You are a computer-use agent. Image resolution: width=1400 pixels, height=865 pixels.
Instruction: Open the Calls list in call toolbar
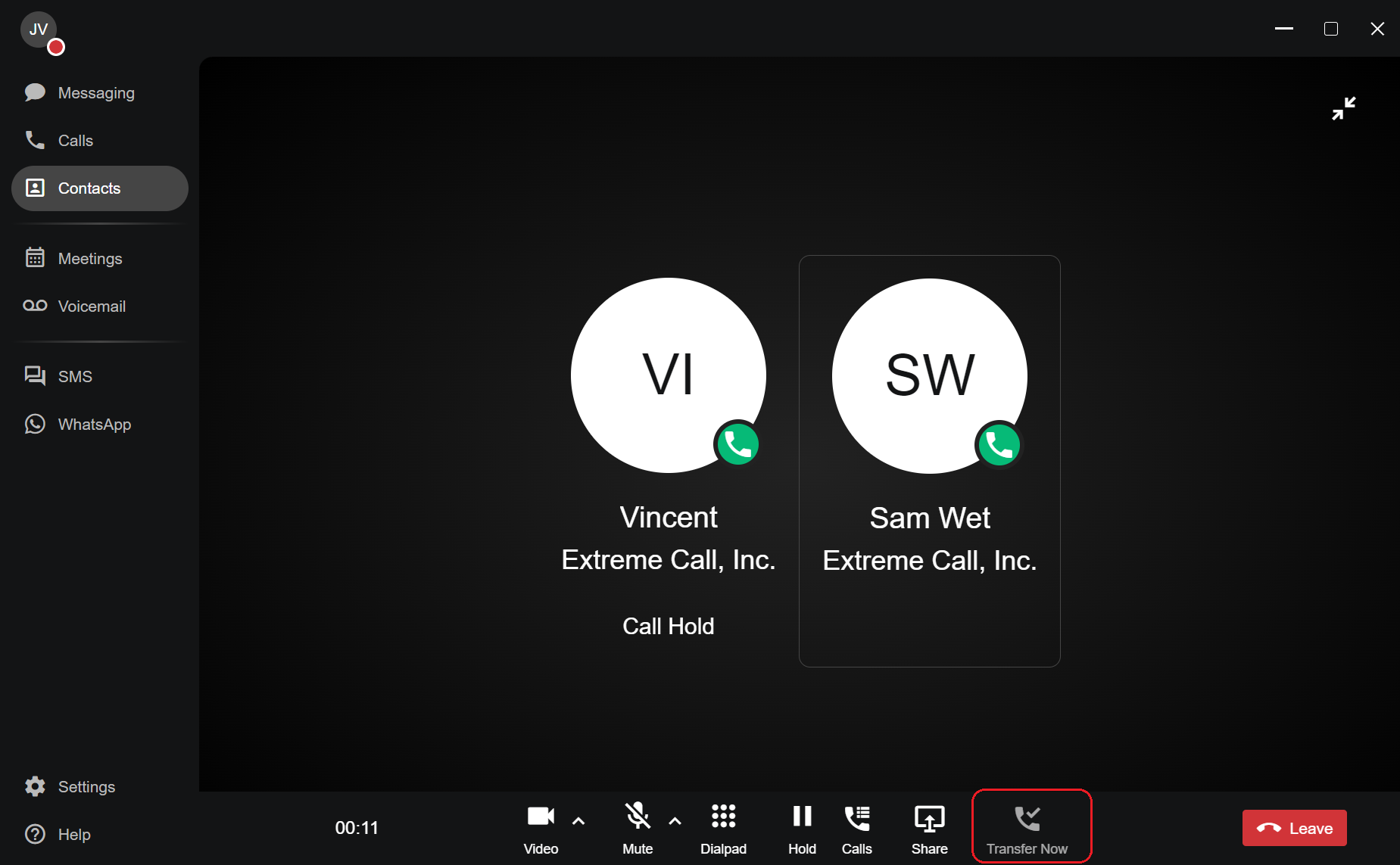(856, 827)
